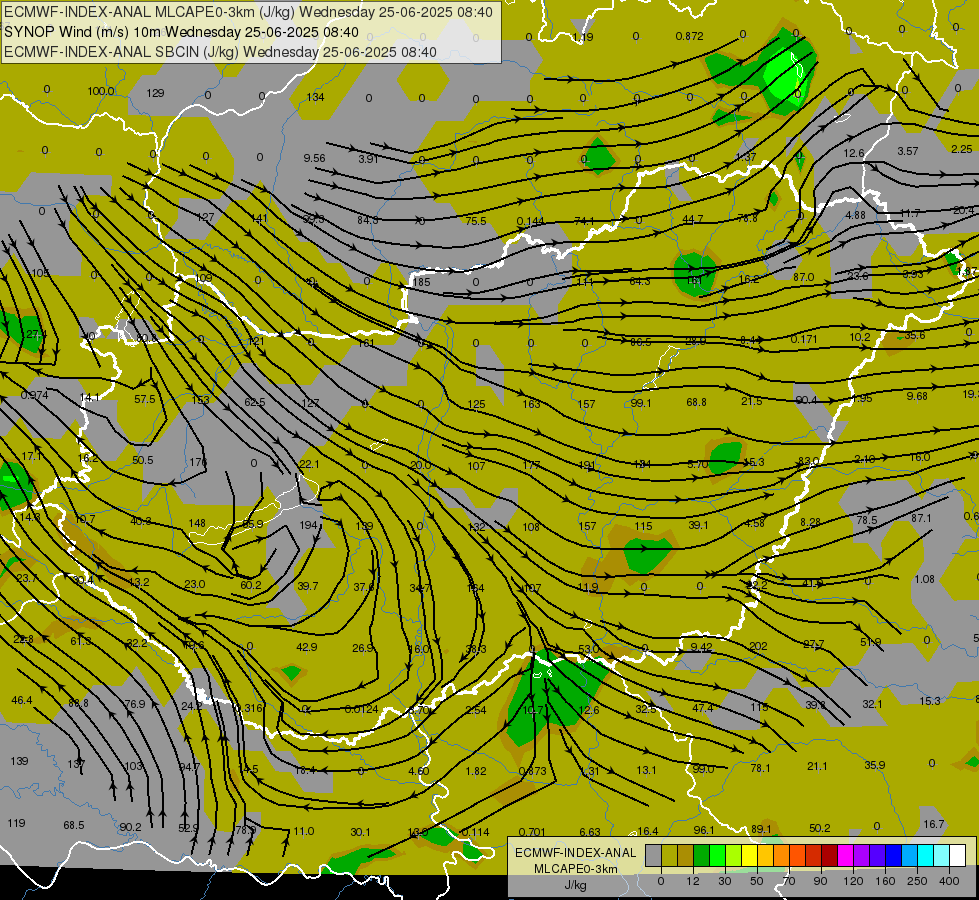Click the white swatch ending the legend
Viewport: 979px width, 900px height.
coord(958,855)
